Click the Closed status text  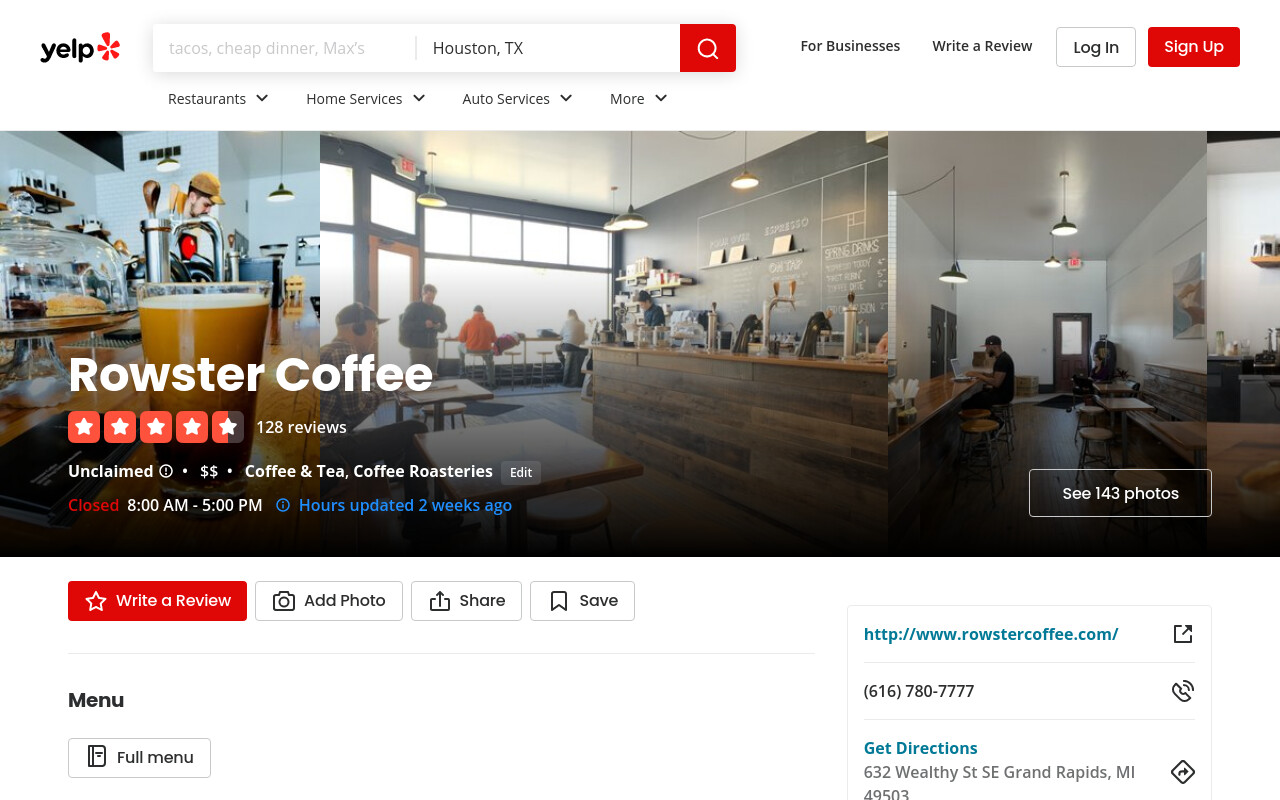93,505
